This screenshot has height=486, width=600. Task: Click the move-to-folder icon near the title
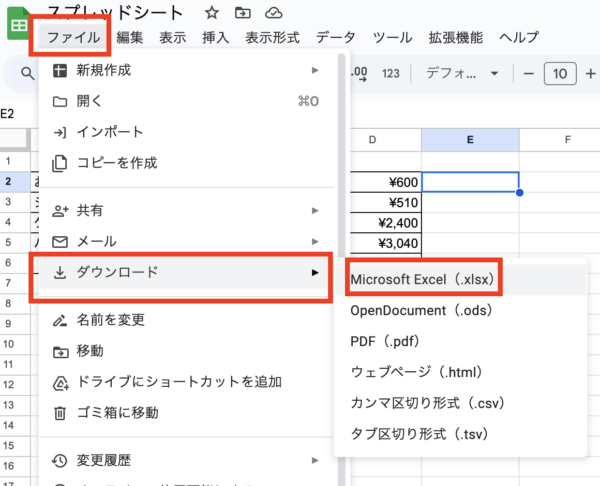tap(243, 13)
